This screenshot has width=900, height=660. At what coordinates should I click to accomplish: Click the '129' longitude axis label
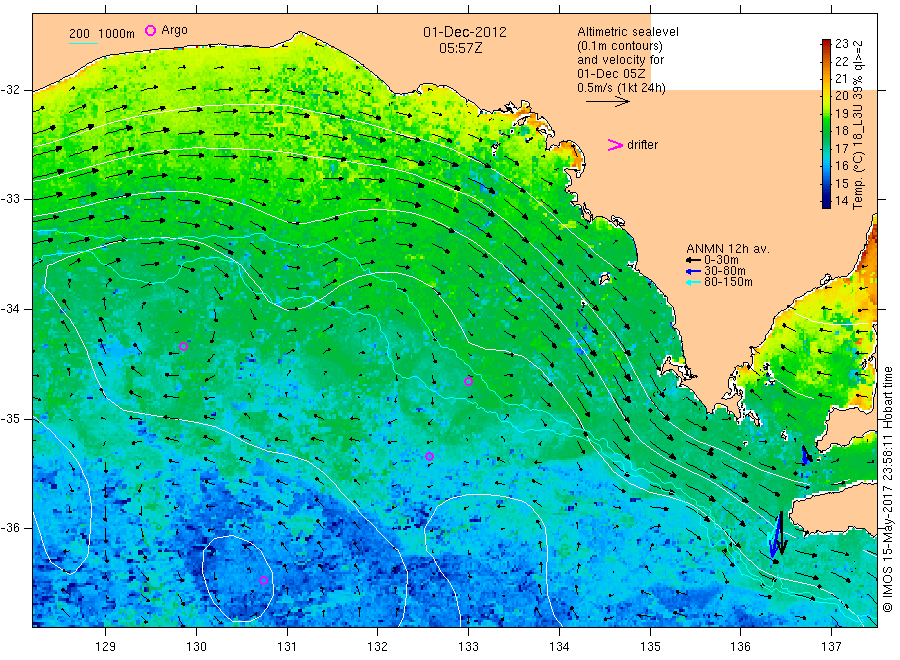106,647
